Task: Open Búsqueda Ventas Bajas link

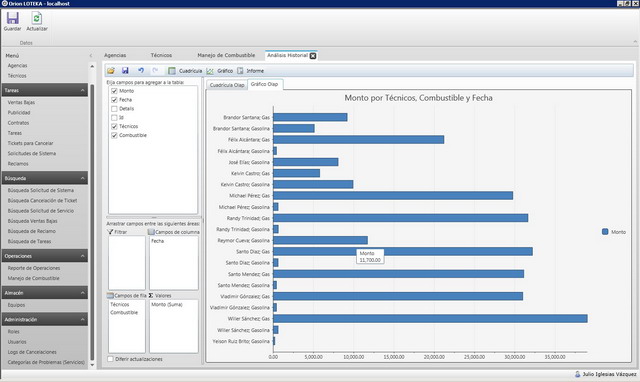Action: 33,221
